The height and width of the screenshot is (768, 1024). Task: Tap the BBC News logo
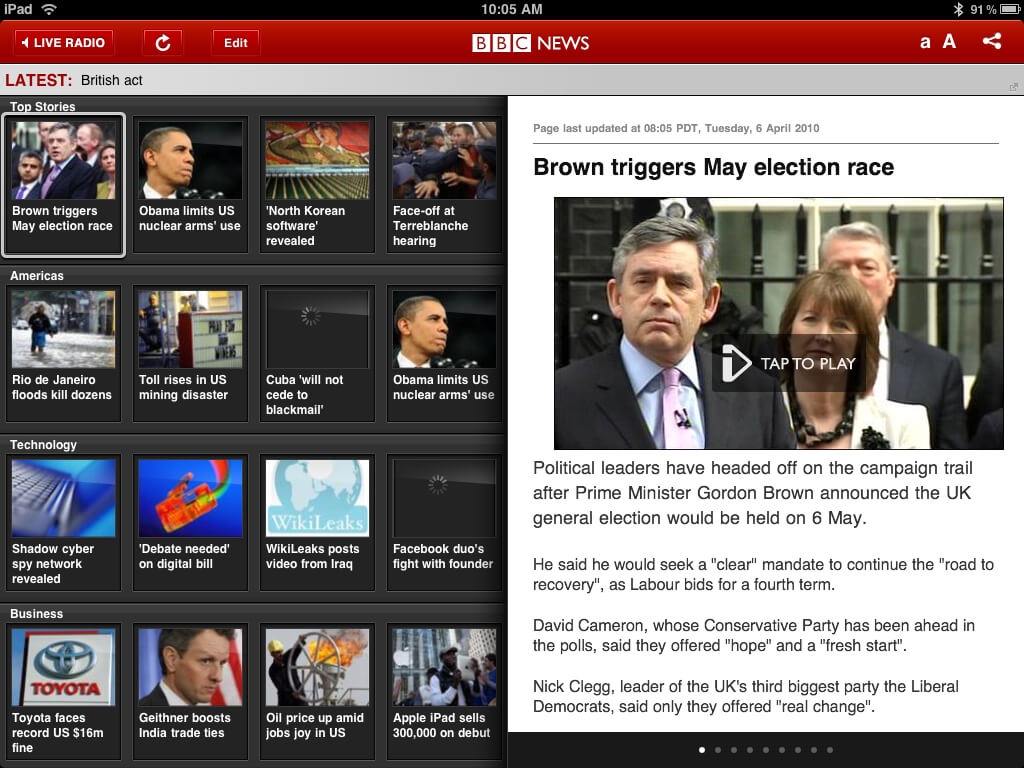[x=530, y=43]
